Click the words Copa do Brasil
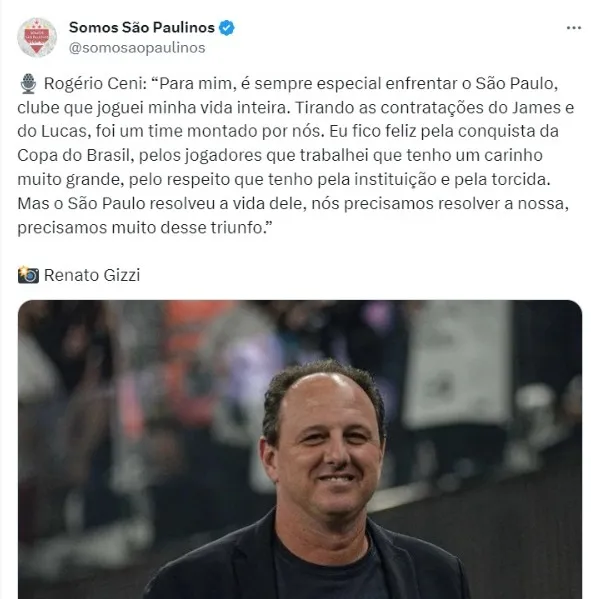Viewport: 591px width, 599px height. tap(74, 155)
